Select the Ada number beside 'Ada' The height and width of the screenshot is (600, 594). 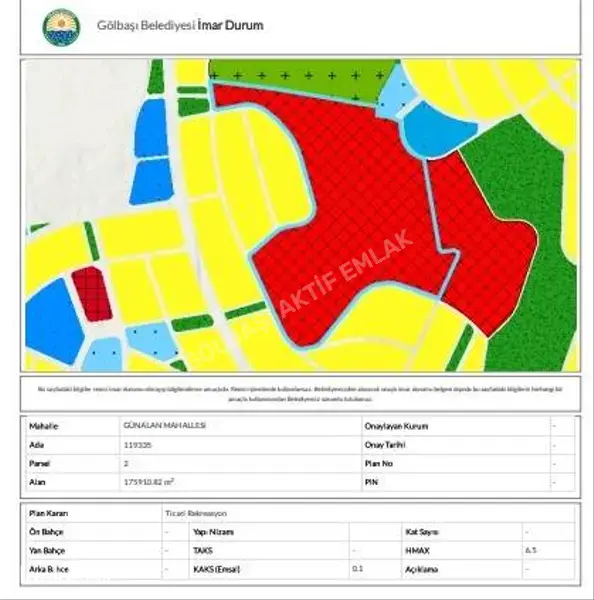tap(138, 445)
